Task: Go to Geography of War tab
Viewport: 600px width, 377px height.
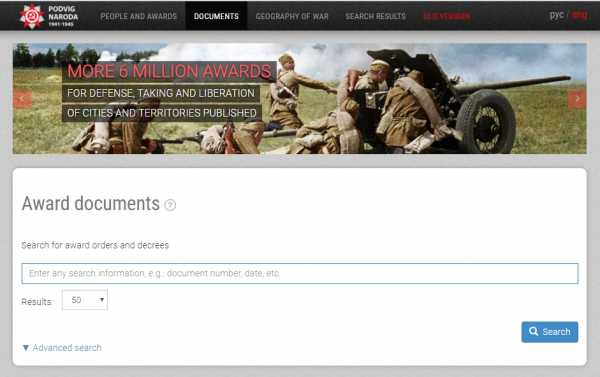Action: pos(292,16)
